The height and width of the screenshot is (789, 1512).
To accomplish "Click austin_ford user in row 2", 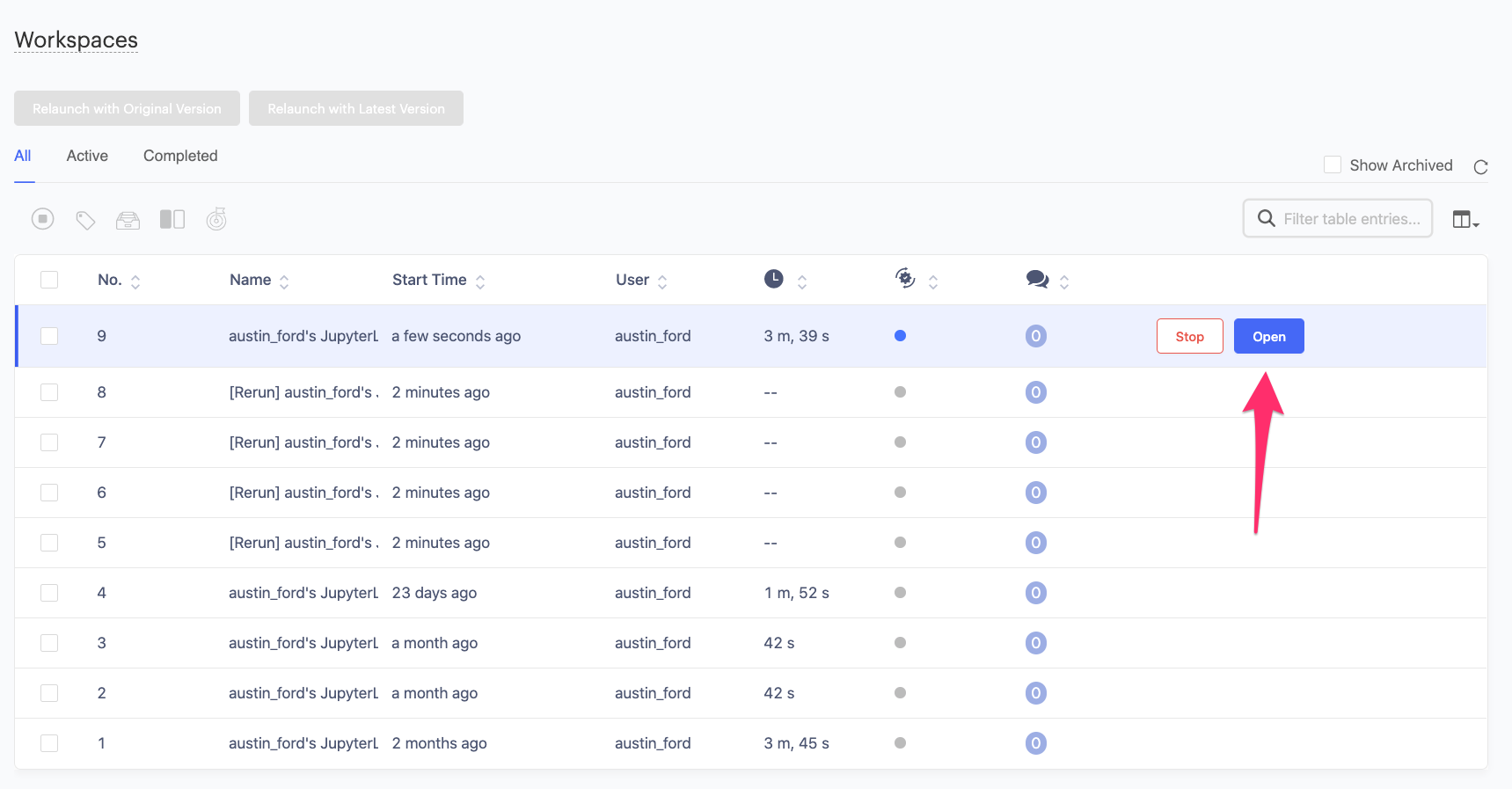I will click(653, 693).
